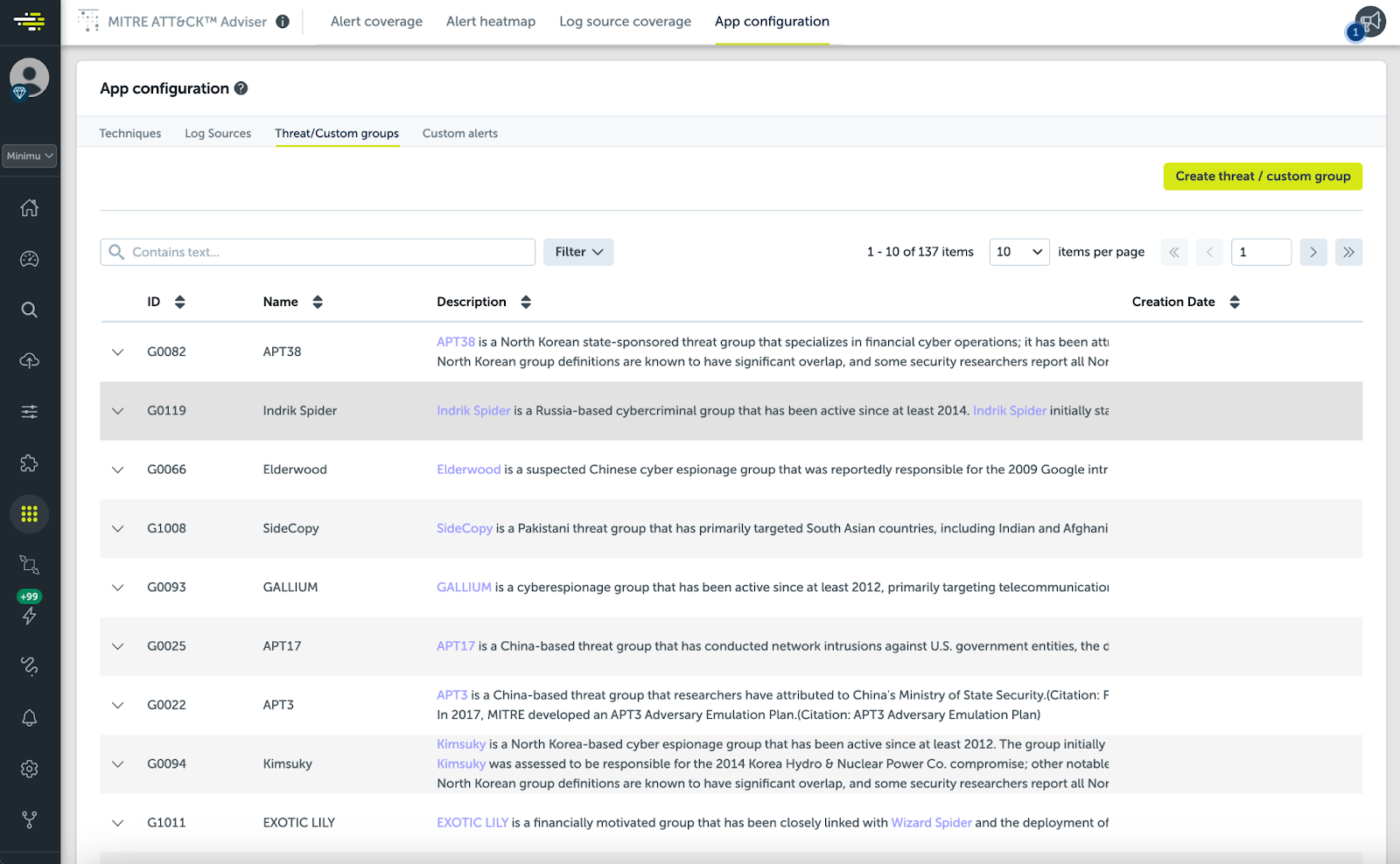Screen dimensions: 1400x864
Task: Follow the Wizard Spider link in description
Action: [931, 823]
